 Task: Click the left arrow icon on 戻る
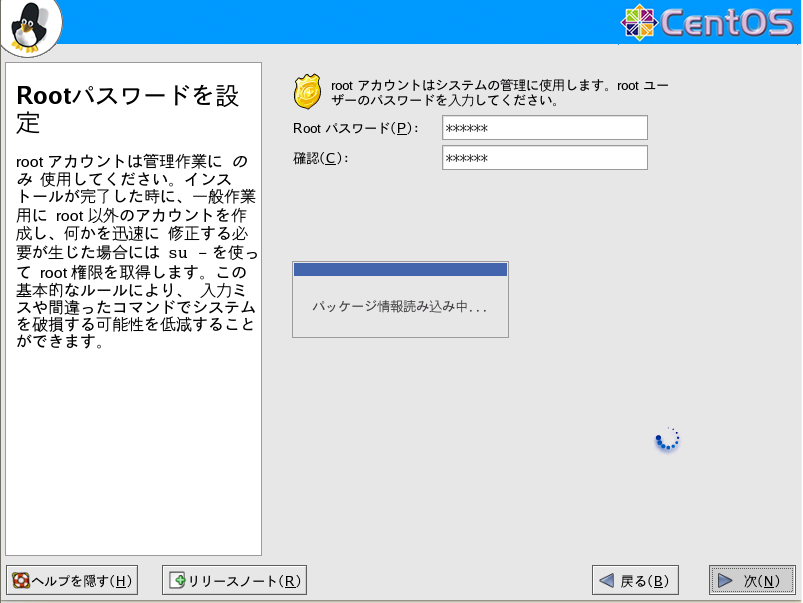click(607, 580)
